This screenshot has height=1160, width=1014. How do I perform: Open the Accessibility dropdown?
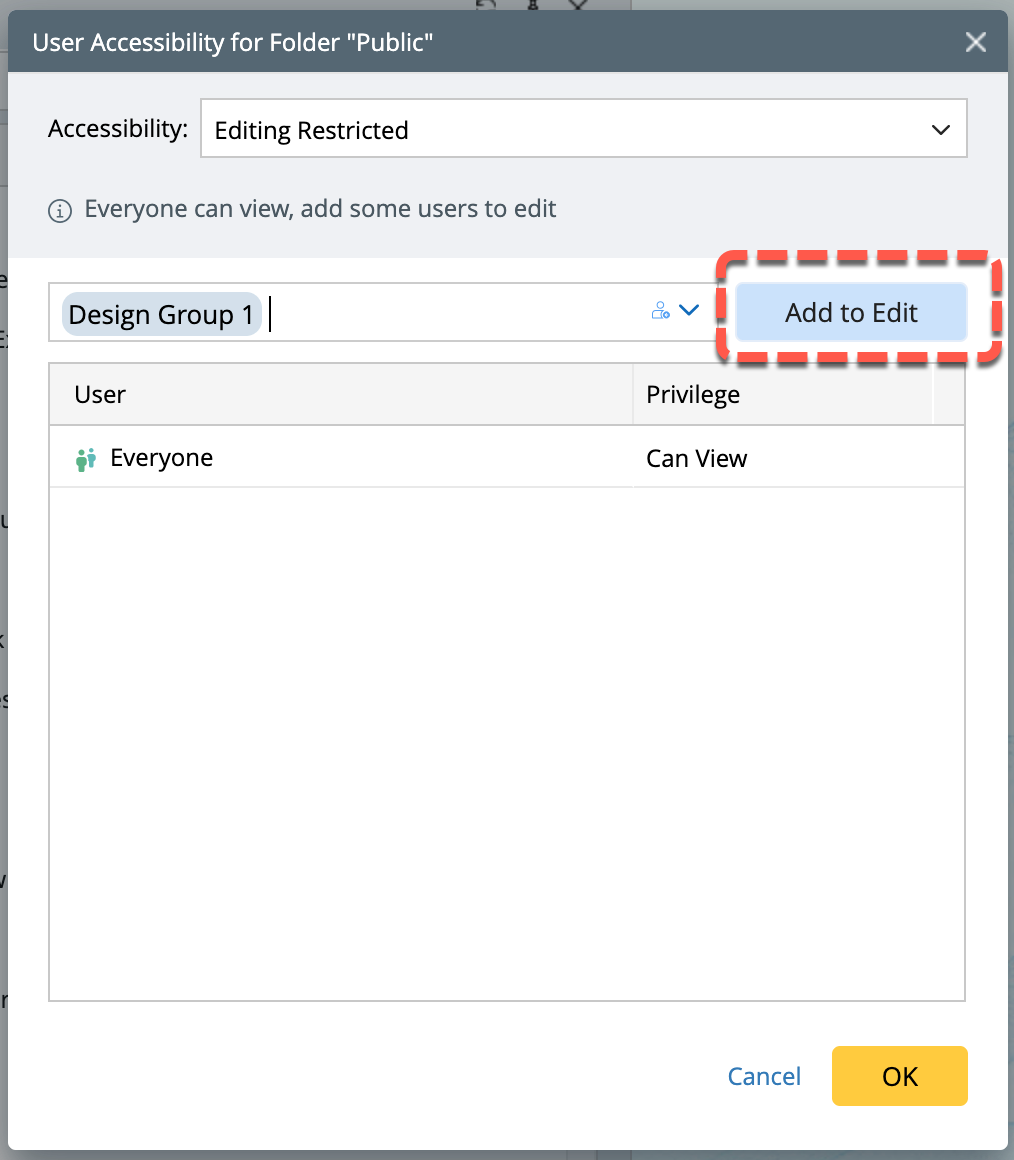point(583,129)
